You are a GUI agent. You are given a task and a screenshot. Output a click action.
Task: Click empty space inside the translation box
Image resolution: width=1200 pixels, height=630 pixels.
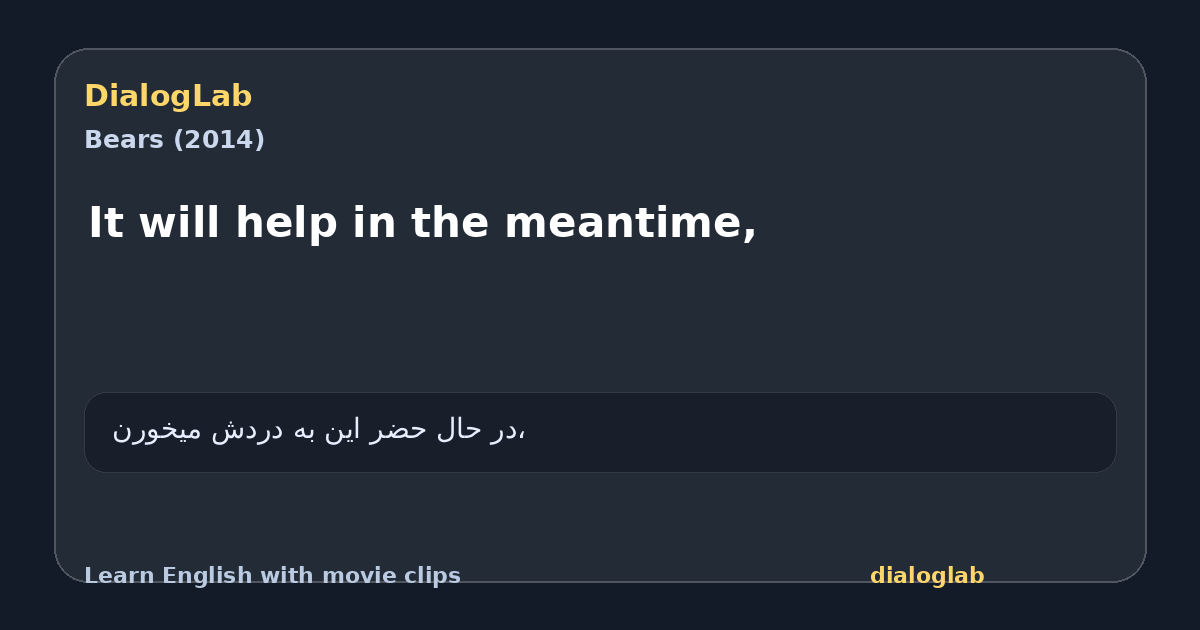tap(820, 432)
